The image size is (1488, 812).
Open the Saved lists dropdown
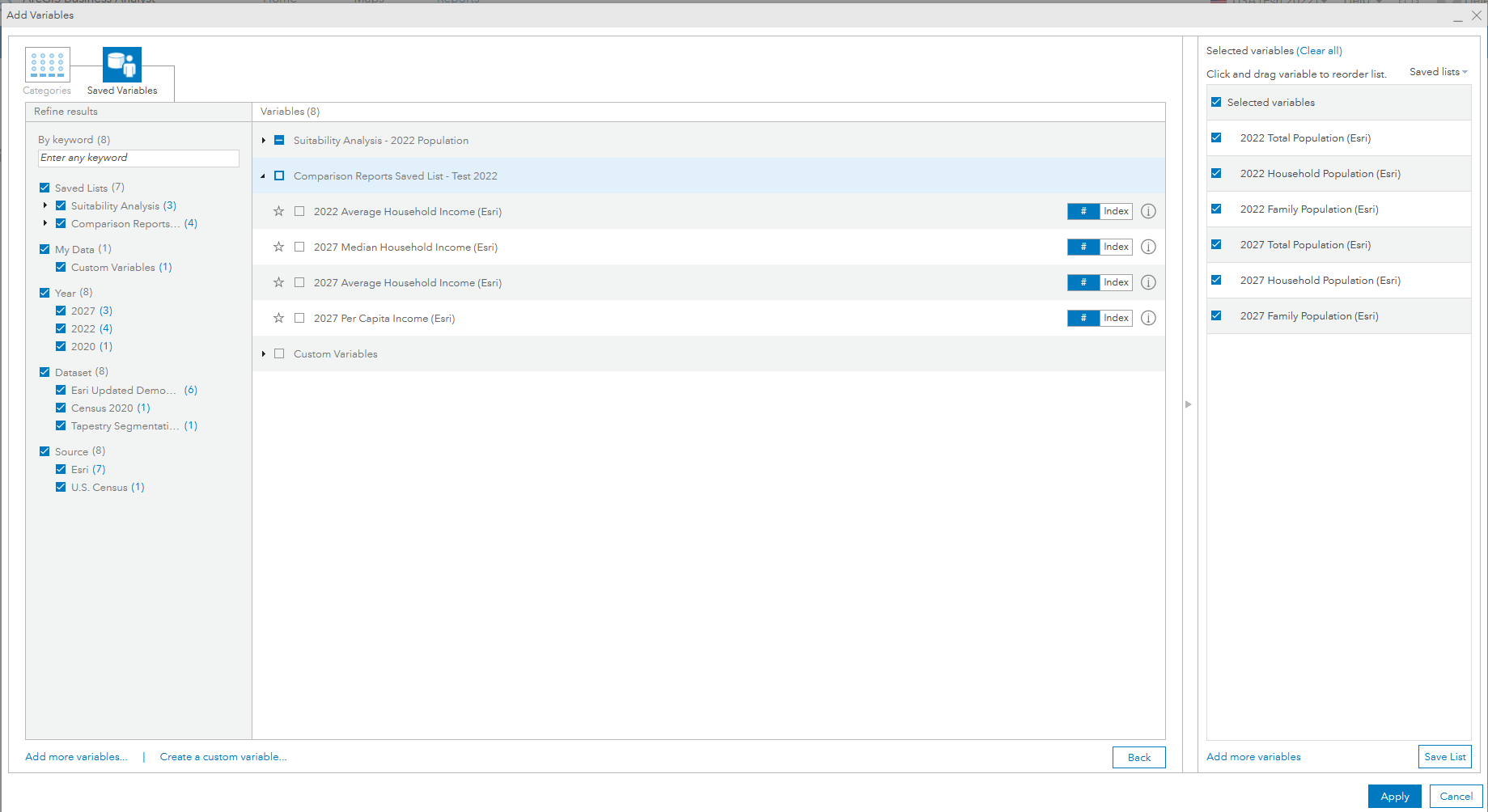point(1438,71)
